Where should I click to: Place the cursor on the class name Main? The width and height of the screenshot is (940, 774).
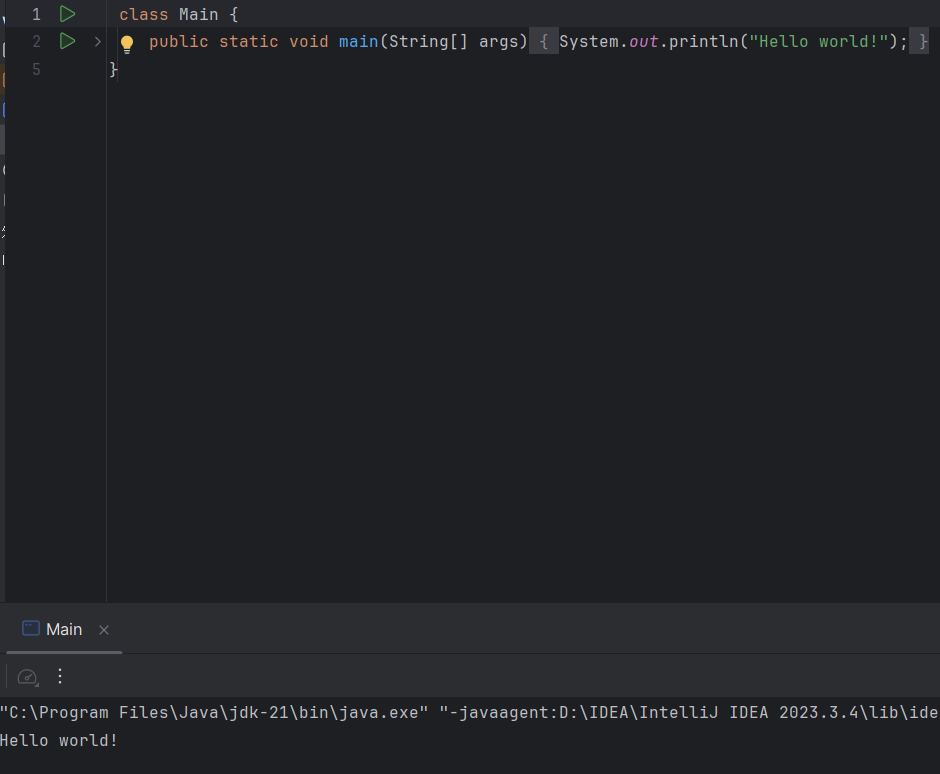(198, 15)
